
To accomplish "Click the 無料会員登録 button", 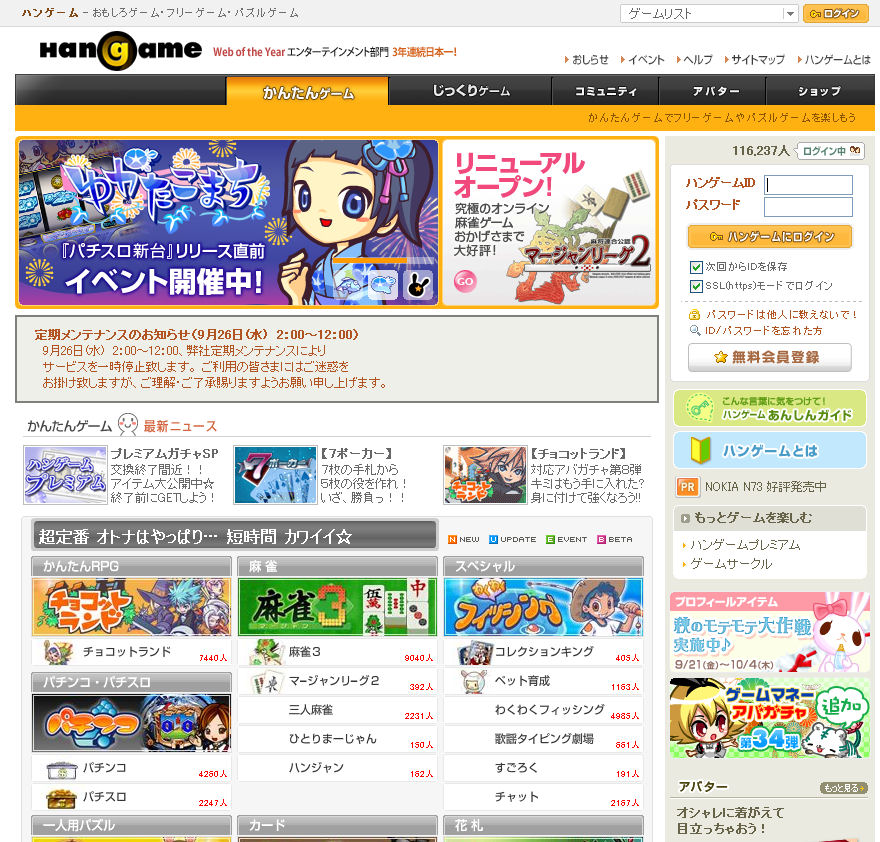I will click(x=769, y=357).
